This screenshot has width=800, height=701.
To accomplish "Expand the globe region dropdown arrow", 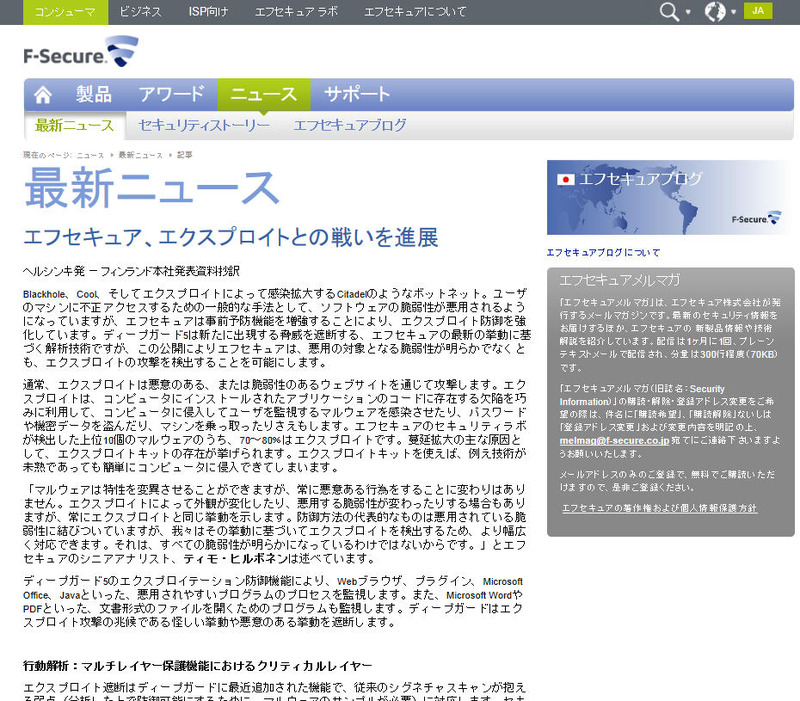I will [x=734, y=13].
